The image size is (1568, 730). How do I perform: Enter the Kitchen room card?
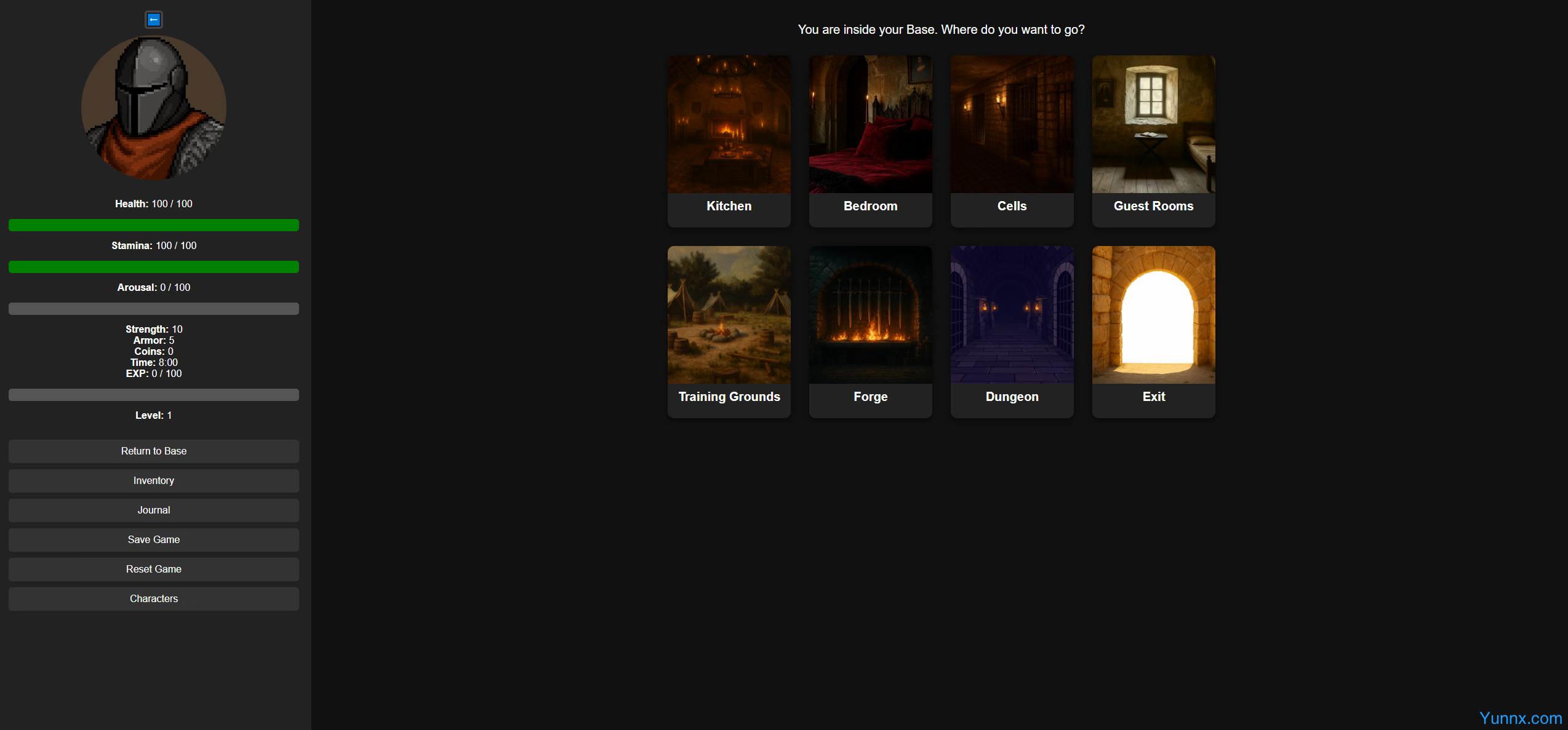(x=729, y=141)
